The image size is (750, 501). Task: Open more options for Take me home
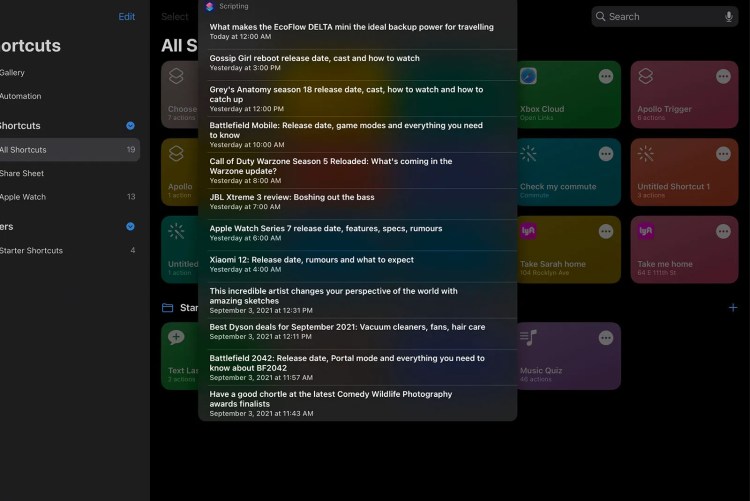point(723,232)
